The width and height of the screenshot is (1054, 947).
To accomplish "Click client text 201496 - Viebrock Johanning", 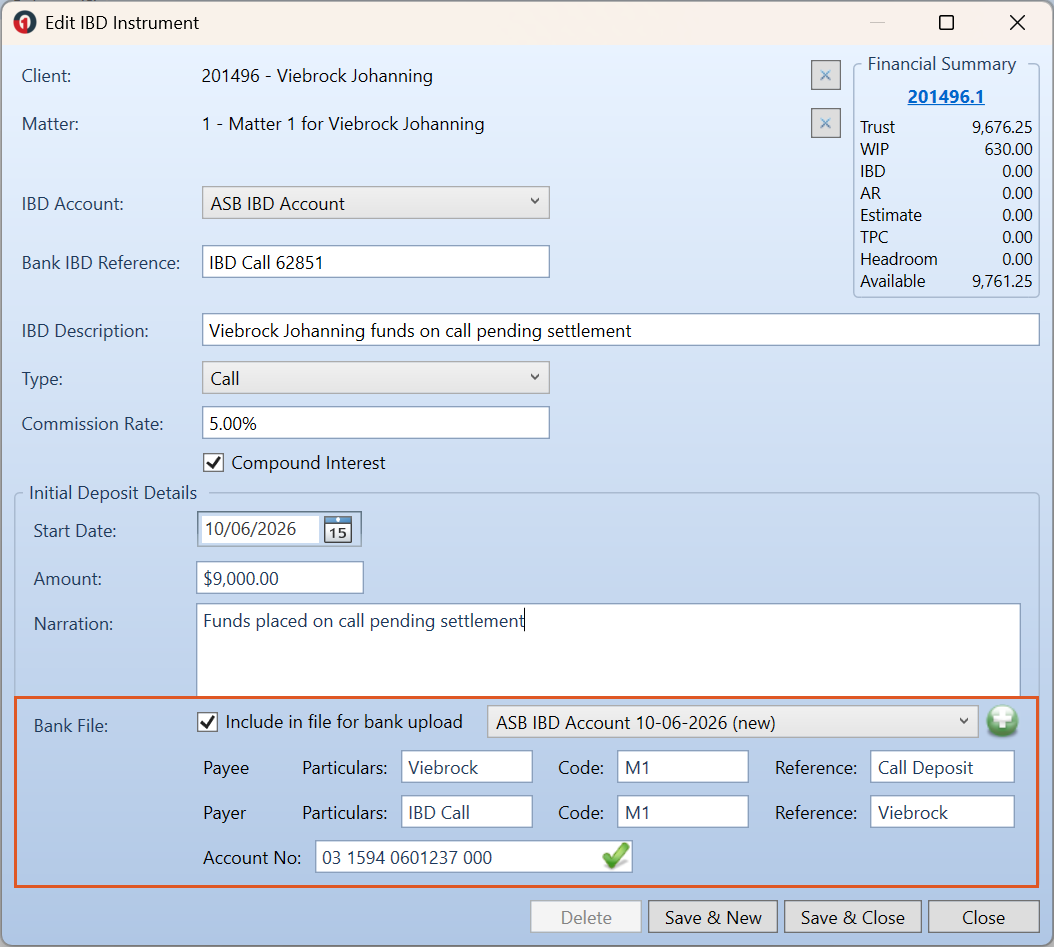I will pos(317,76).
